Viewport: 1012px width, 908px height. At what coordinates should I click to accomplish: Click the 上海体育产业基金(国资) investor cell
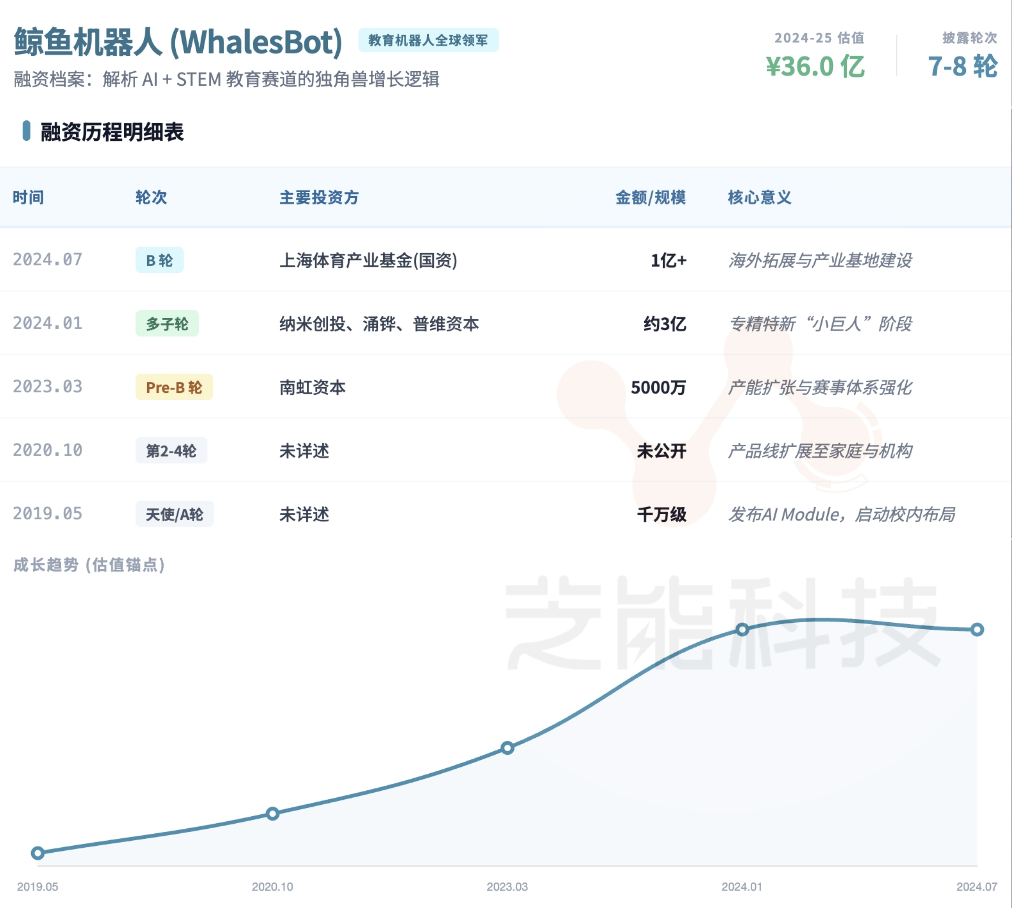[x=368, y=260]
